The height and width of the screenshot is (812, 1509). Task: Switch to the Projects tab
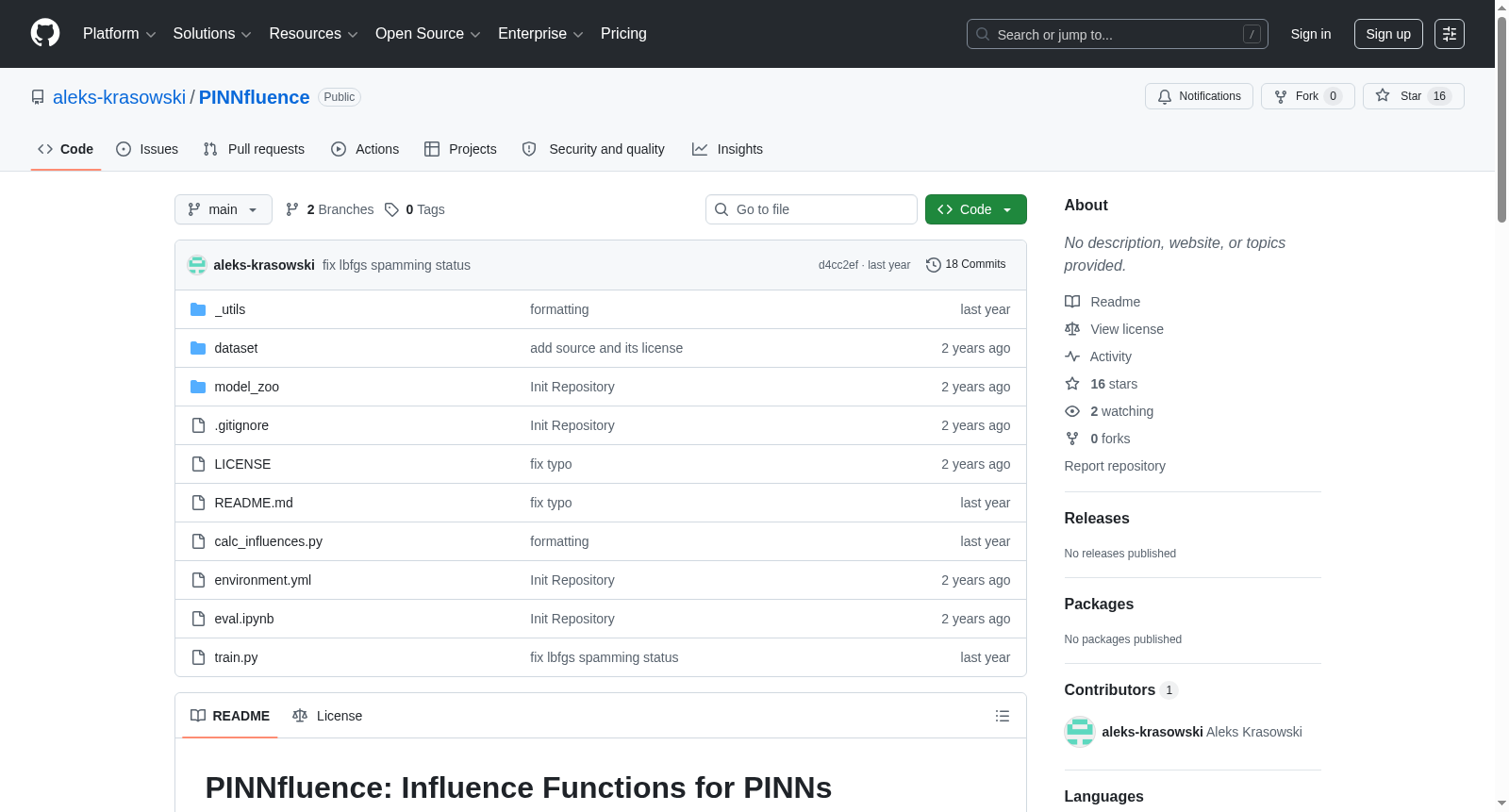point(460,149)
